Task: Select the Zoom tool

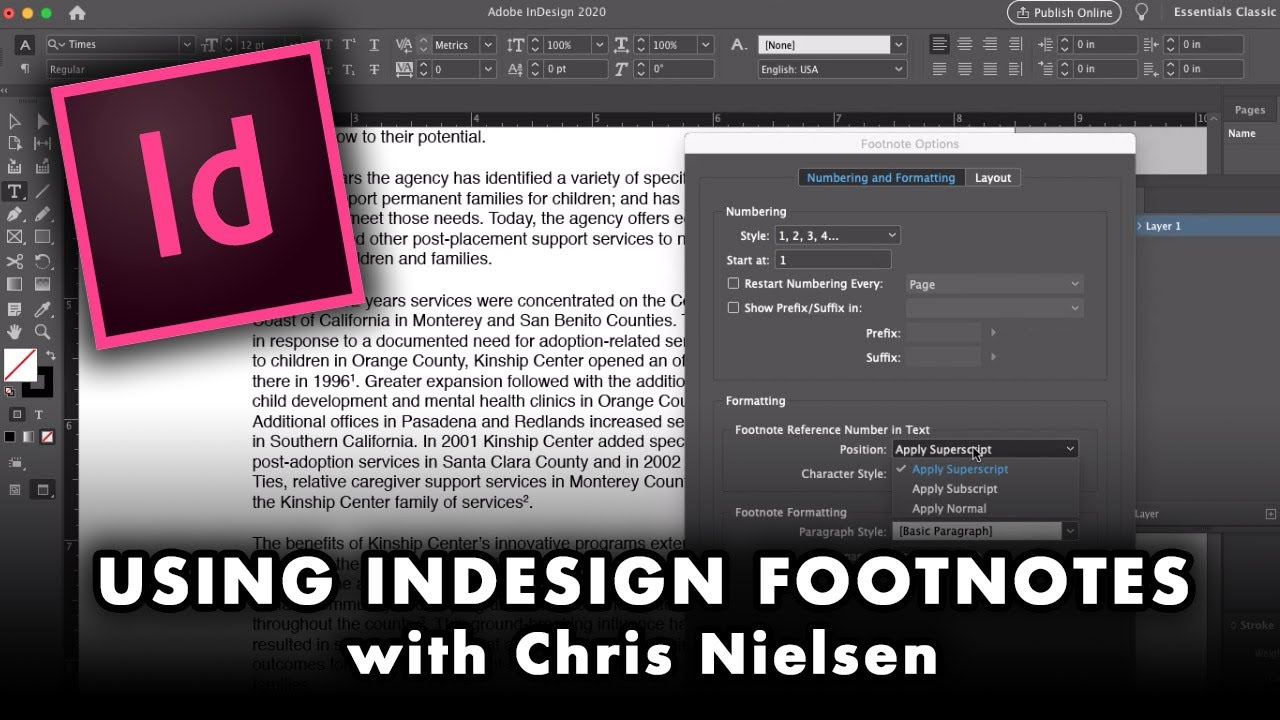Action: [x=43, y=331]
